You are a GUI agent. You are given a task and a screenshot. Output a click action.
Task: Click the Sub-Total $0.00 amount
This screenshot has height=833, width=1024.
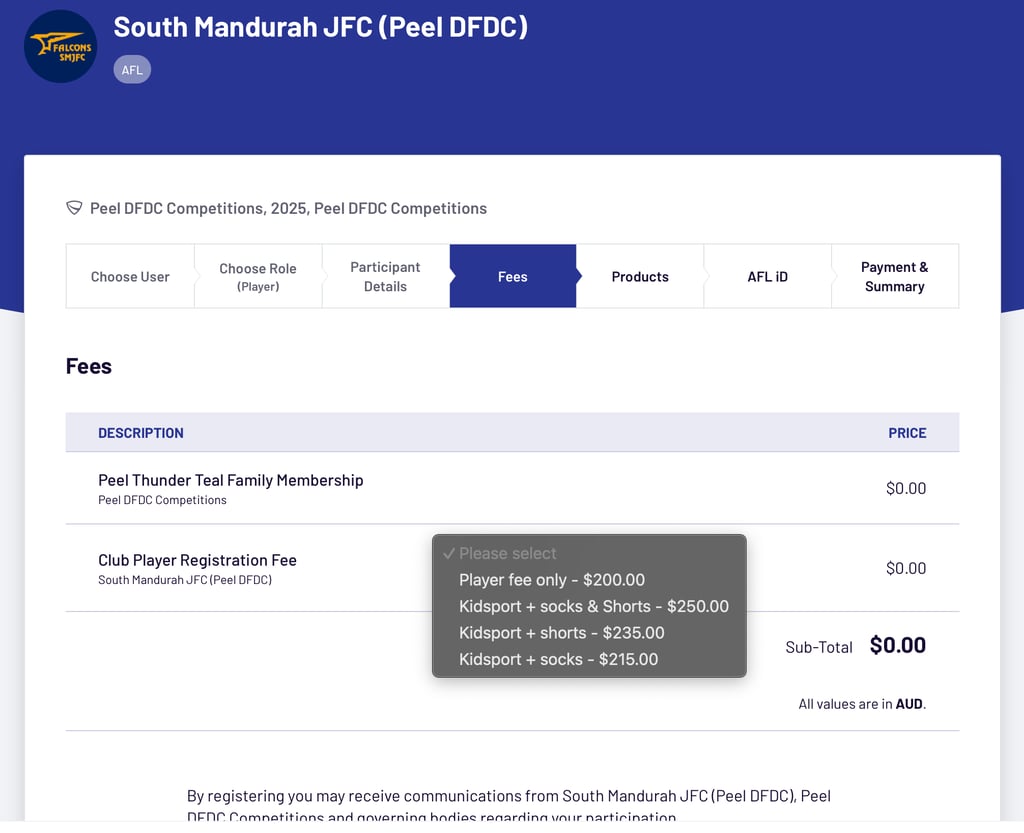pyautogui.click(x=897, y=646)
